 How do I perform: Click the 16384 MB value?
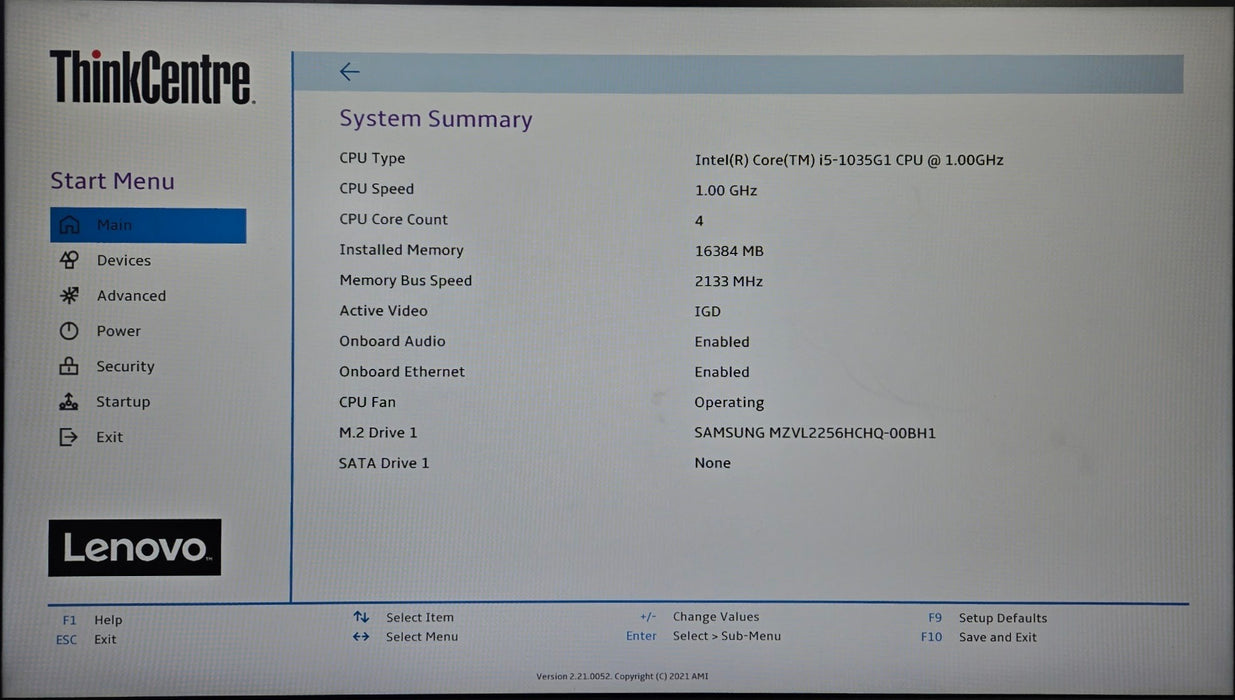(729, 251)
